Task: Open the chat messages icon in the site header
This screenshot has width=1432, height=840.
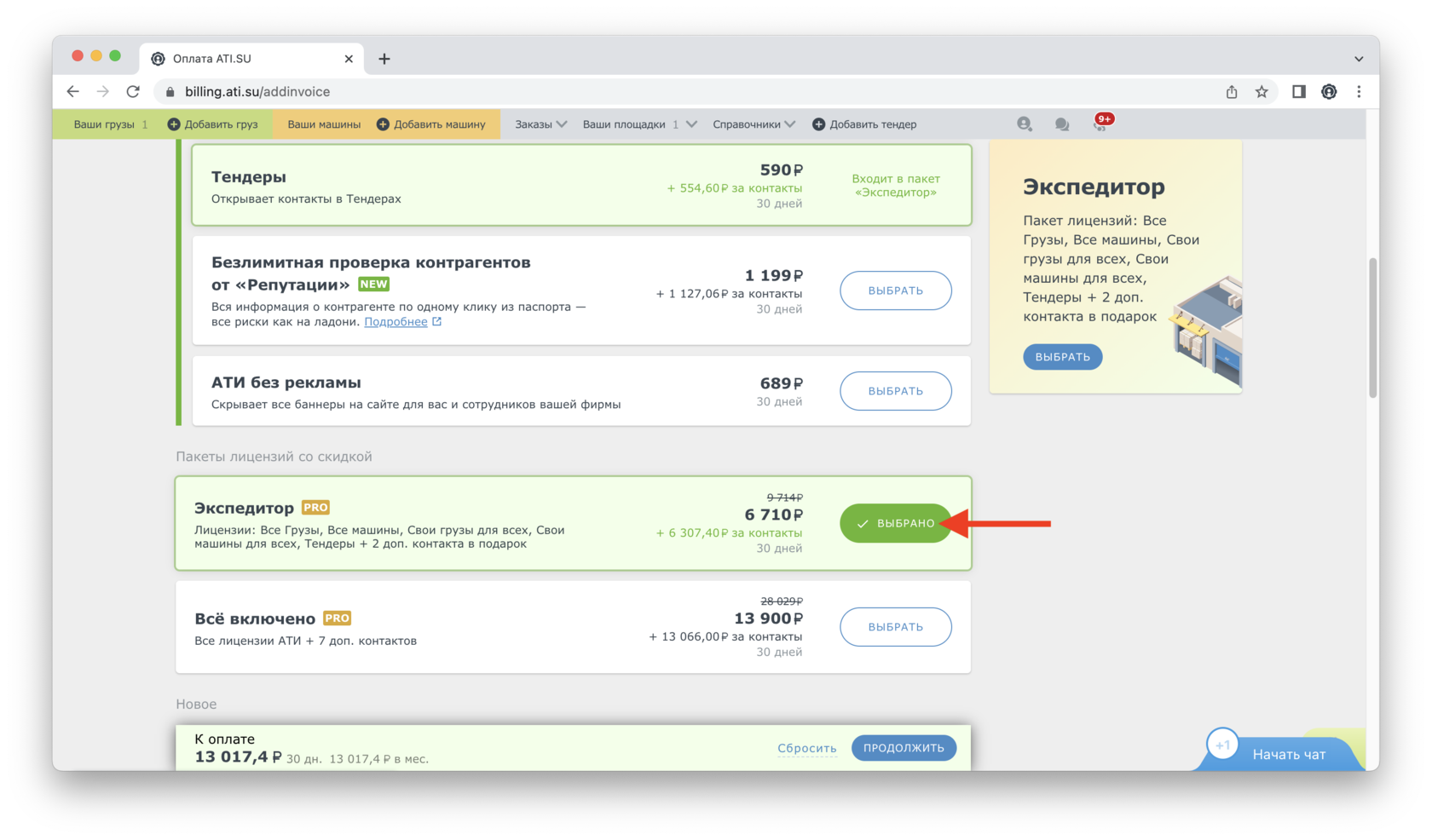Action: click(x=1062, y=124)
